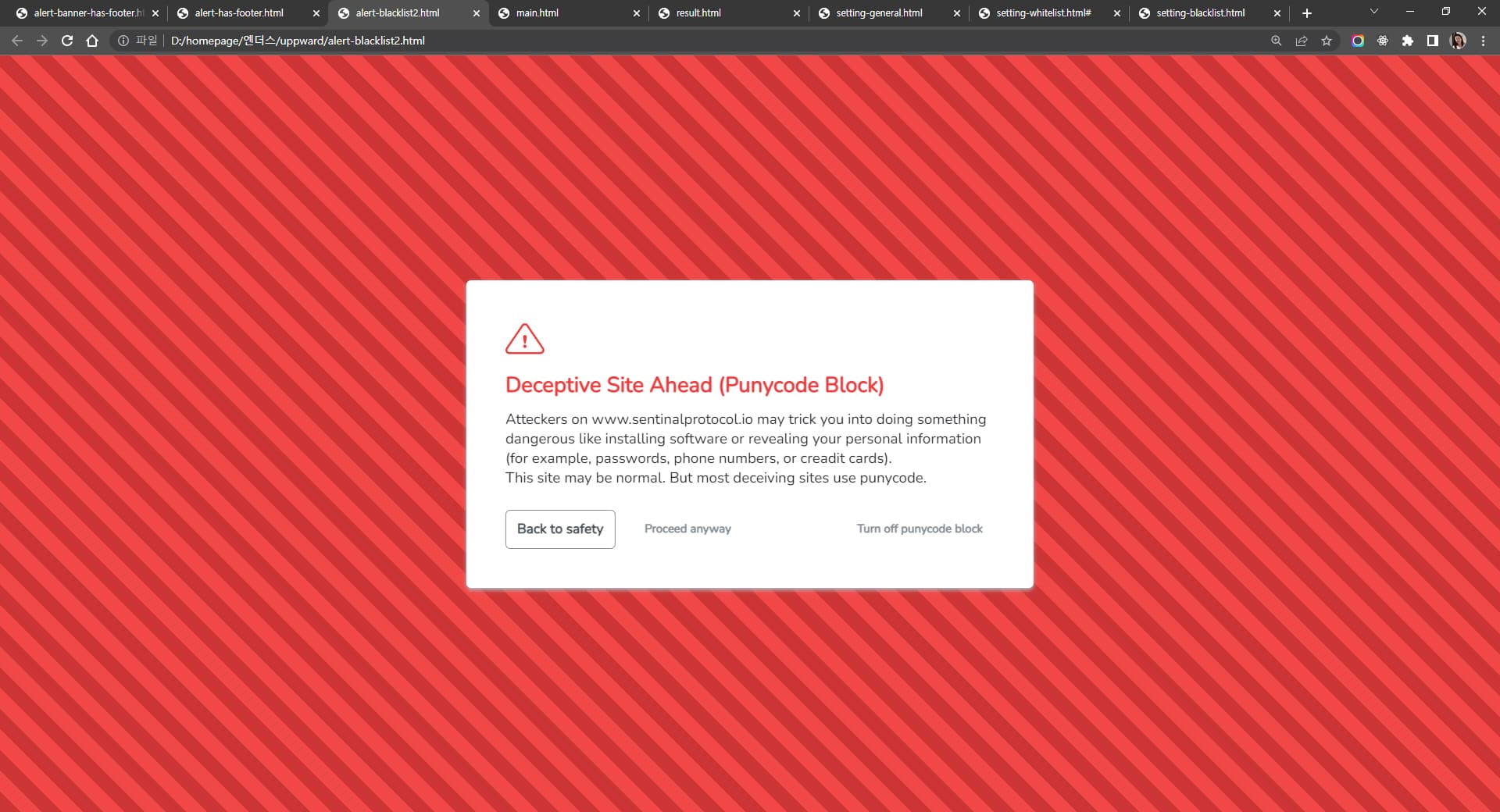1500x812 pixels.
Task: Close the alert-blacklist2.html tab
Action: click(477, 13)
